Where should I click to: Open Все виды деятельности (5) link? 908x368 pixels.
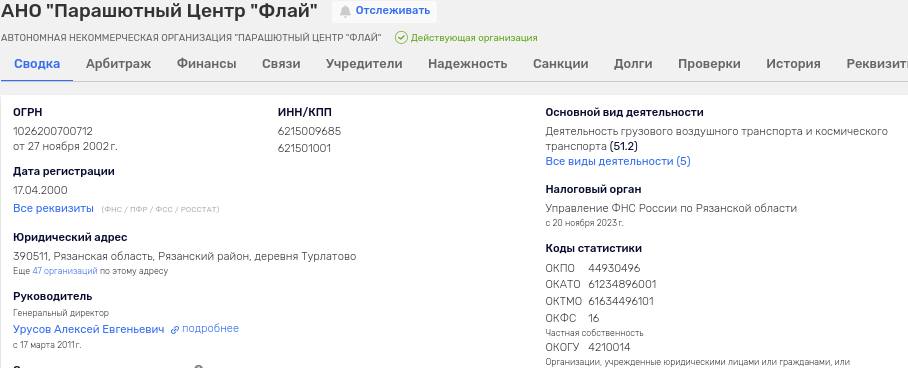pos(618,161)
